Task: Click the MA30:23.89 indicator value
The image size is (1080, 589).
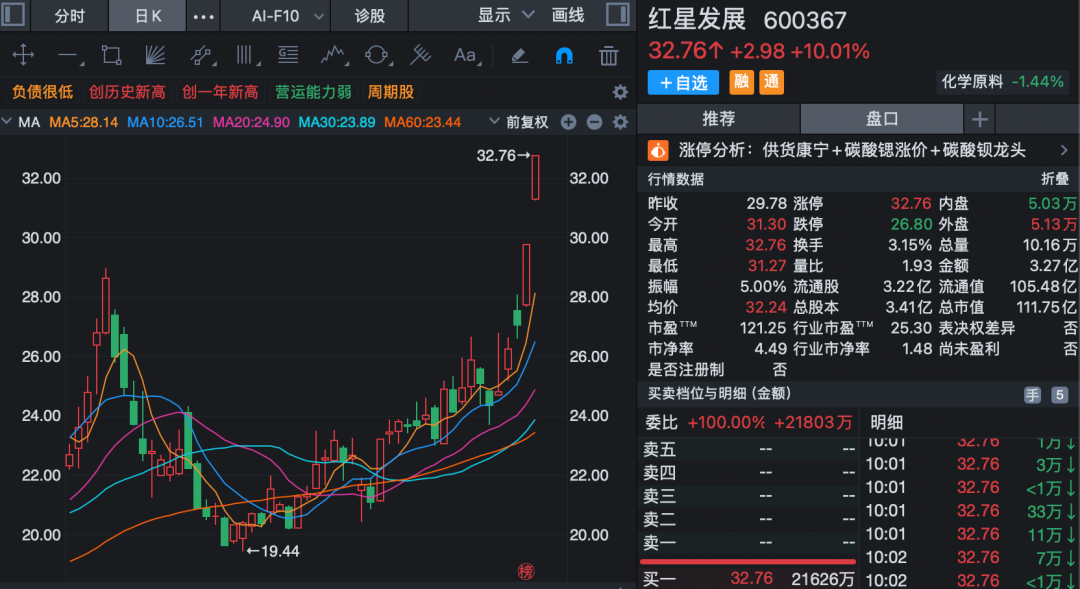Action: tap(337, 123)
